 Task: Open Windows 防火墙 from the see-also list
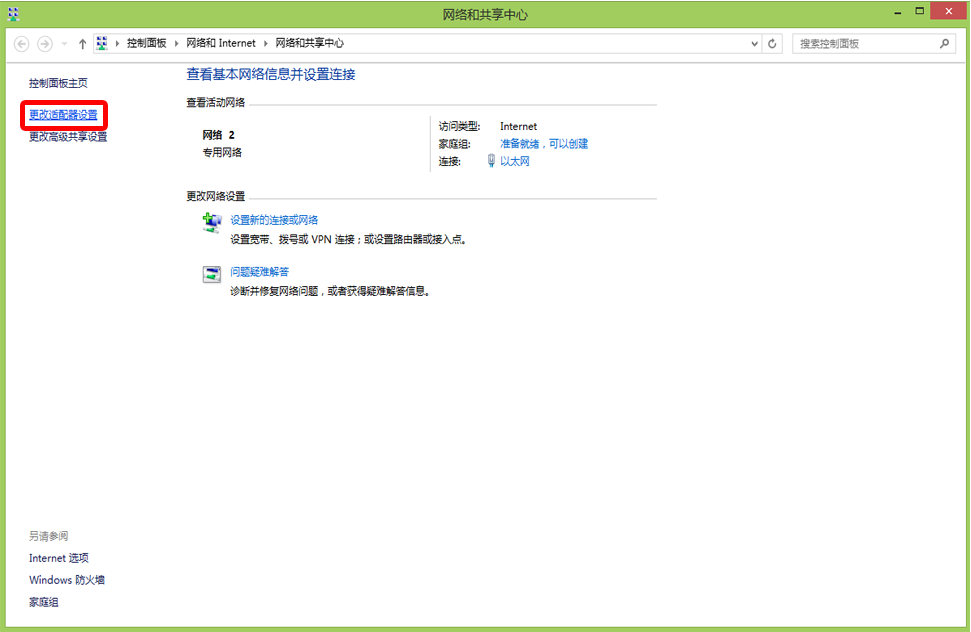(x=67, y=580)
